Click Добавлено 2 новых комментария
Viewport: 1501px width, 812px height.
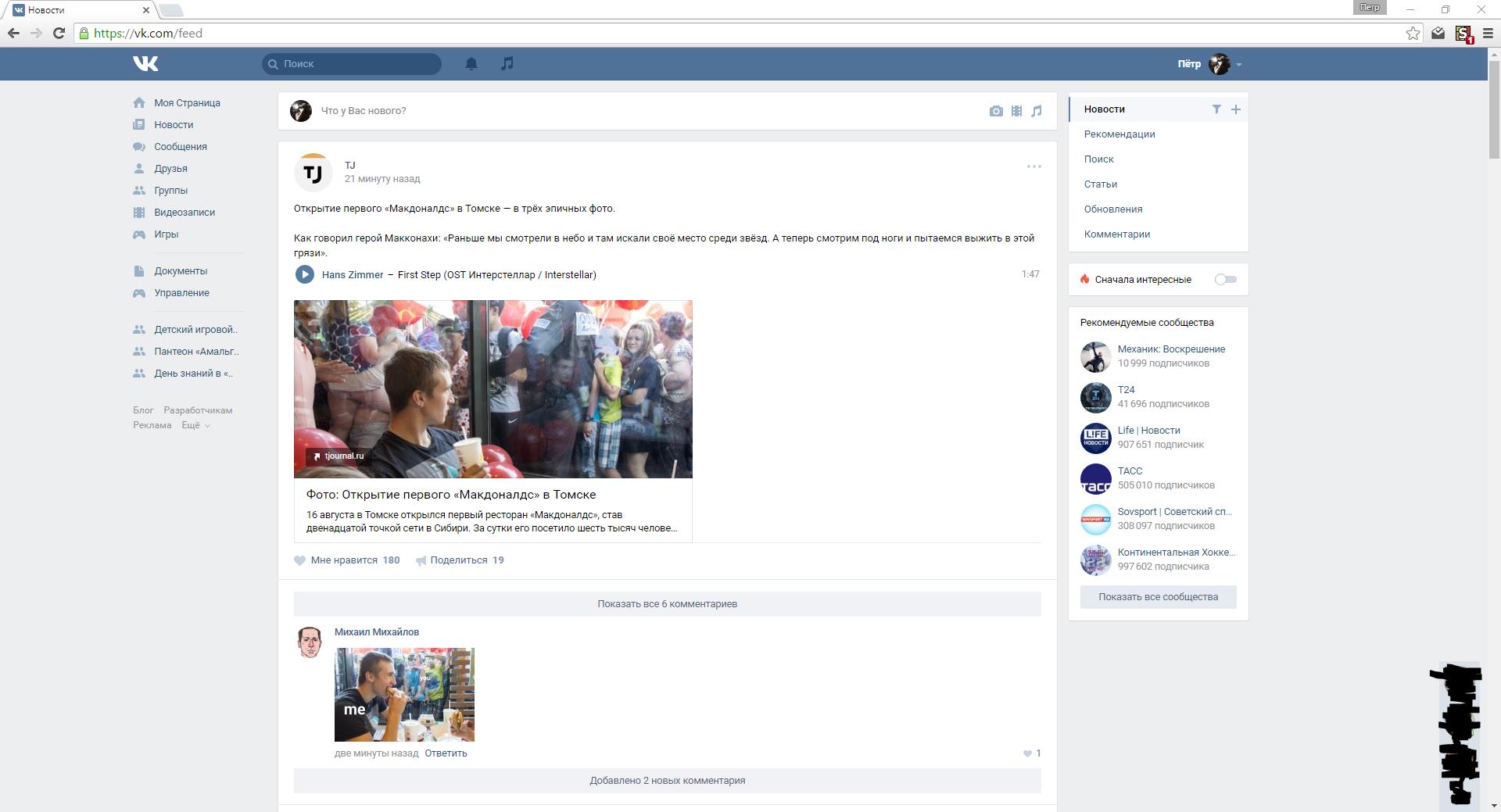point(667,780)
